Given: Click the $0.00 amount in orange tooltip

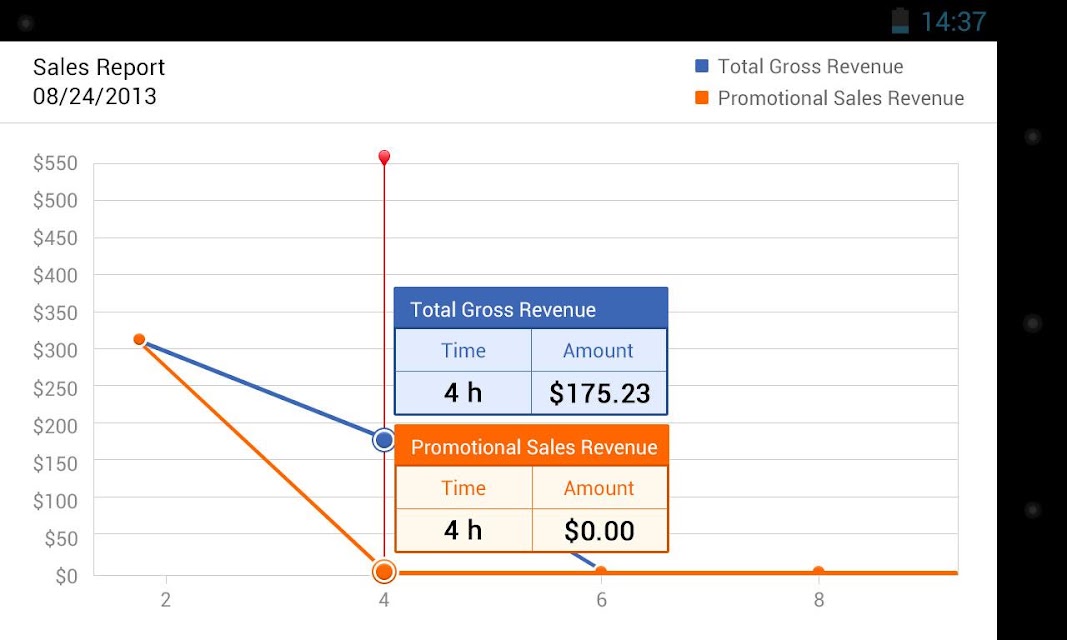Looking at the screenshot, I should (600, 530).
